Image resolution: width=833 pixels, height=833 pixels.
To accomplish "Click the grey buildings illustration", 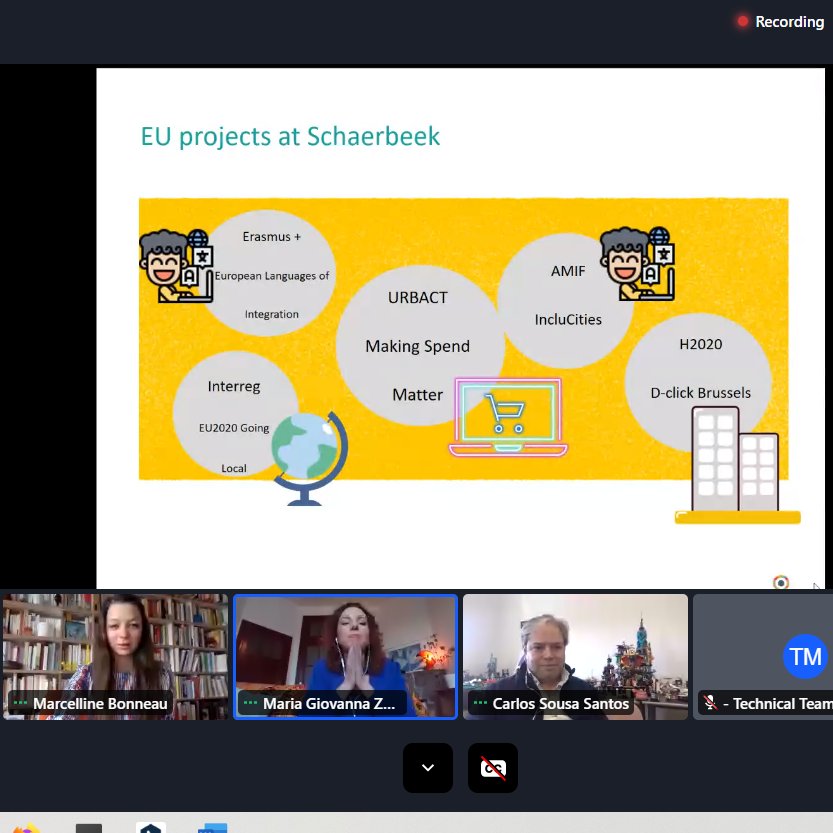I will (x=737, y=465).
